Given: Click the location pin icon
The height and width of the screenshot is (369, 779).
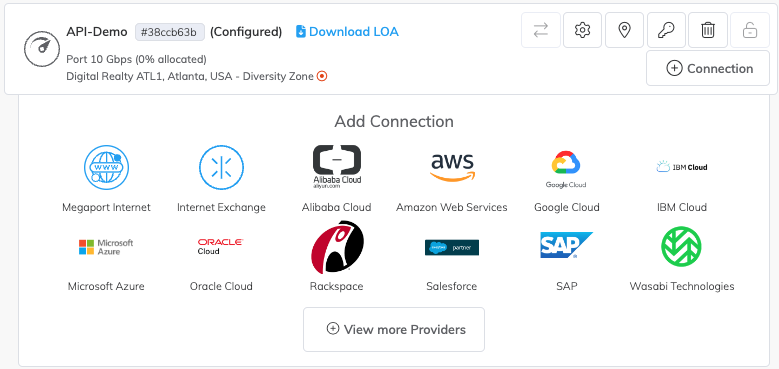Looking at the screenshot, I should [x=624, y=30].
